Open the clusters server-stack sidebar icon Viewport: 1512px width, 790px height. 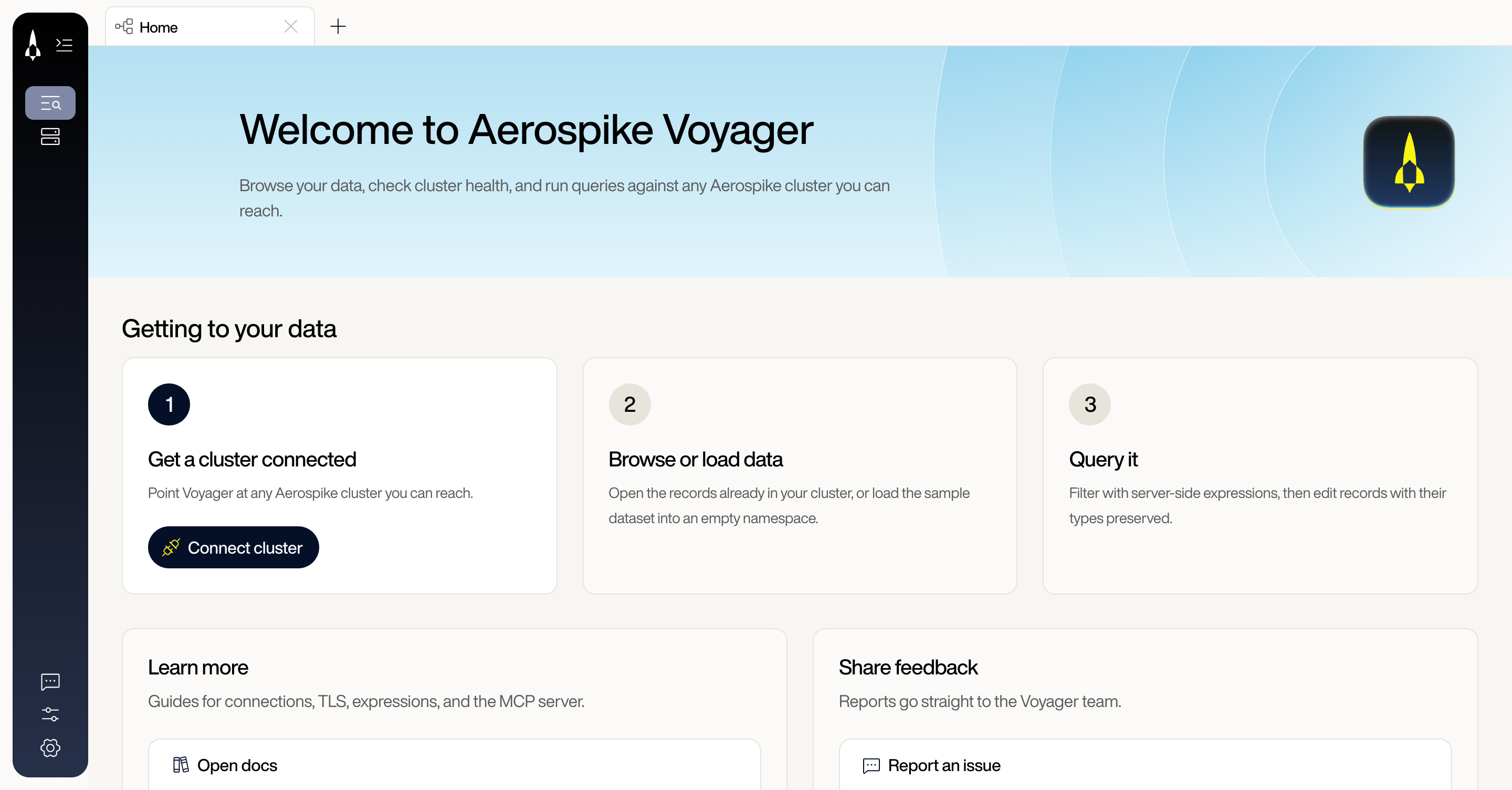pos(50,136)
